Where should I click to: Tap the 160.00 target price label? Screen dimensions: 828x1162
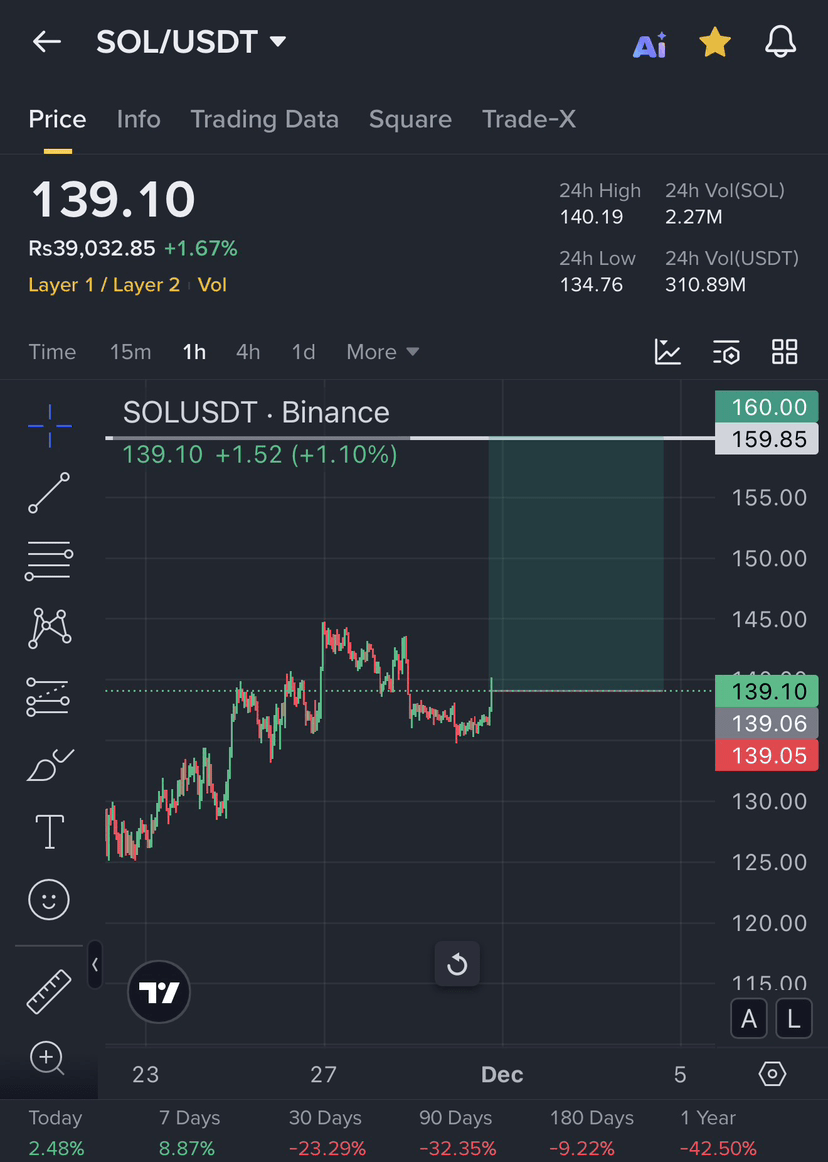766,407
